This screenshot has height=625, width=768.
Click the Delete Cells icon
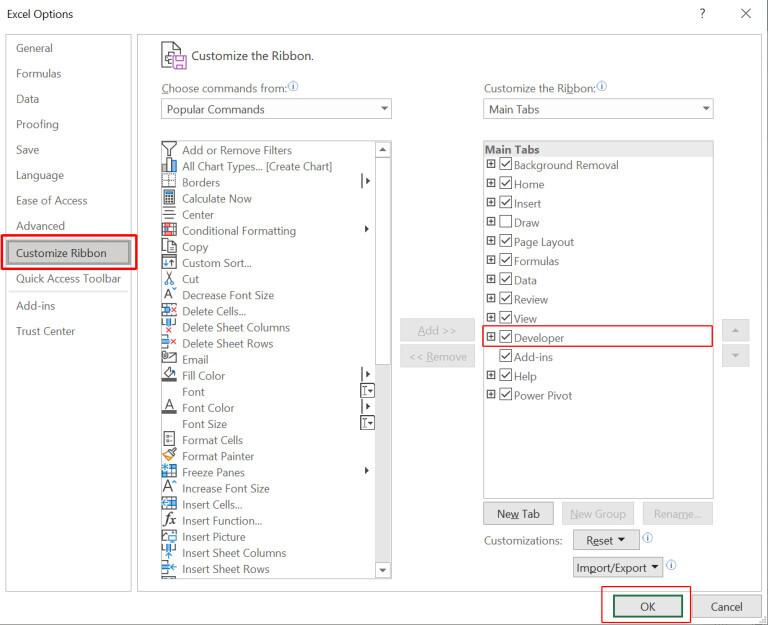169,311
